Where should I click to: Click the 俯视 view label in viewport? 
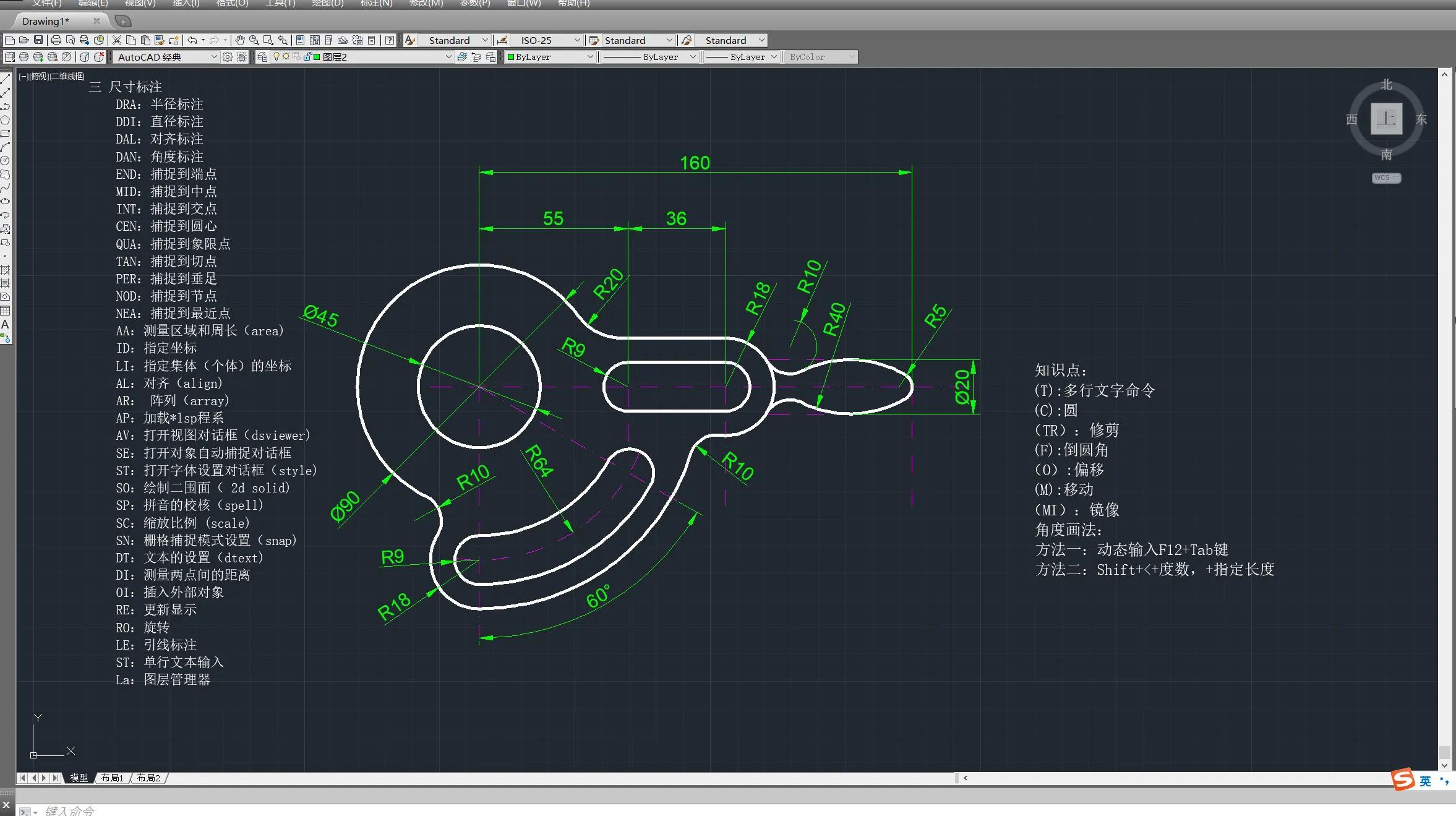39,76
